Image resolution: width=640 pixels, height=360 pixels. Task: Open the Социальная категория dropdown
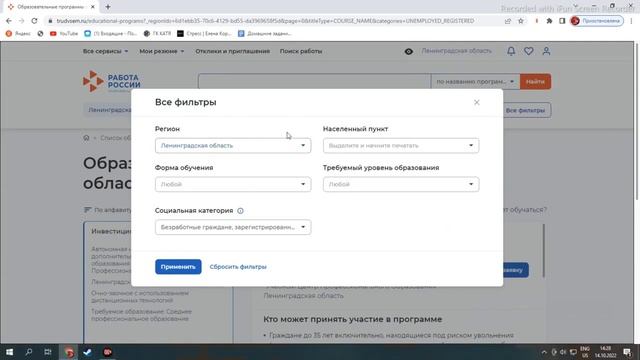(x=233, y=227)
